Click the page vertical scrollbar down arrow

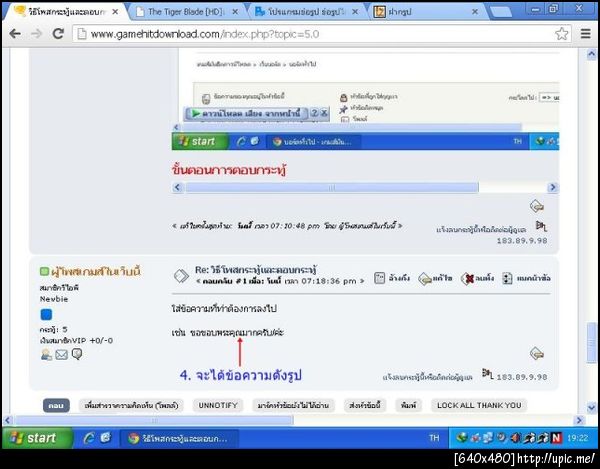click(x=591, y=408)
